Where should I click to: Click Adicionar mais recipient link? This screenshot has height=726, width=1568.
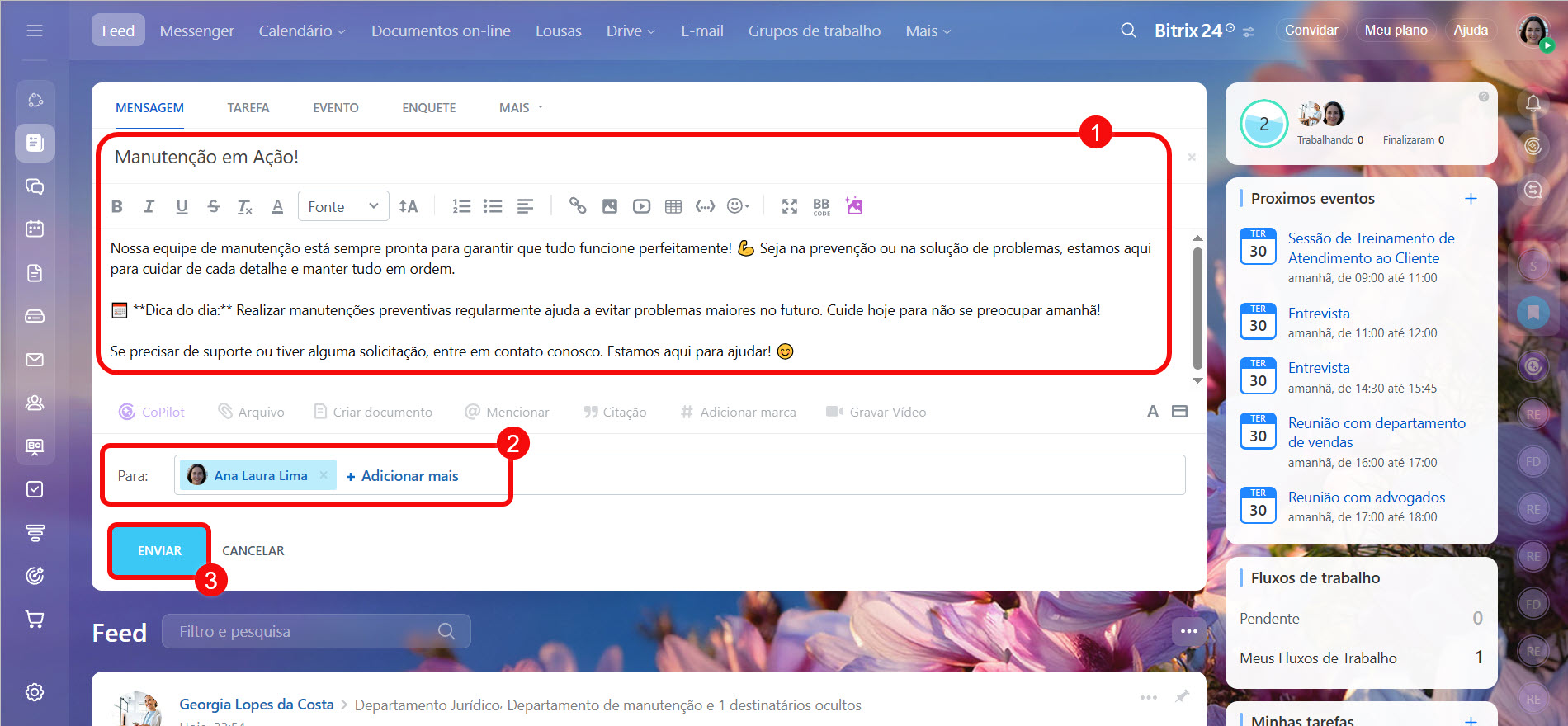[402, 476]
